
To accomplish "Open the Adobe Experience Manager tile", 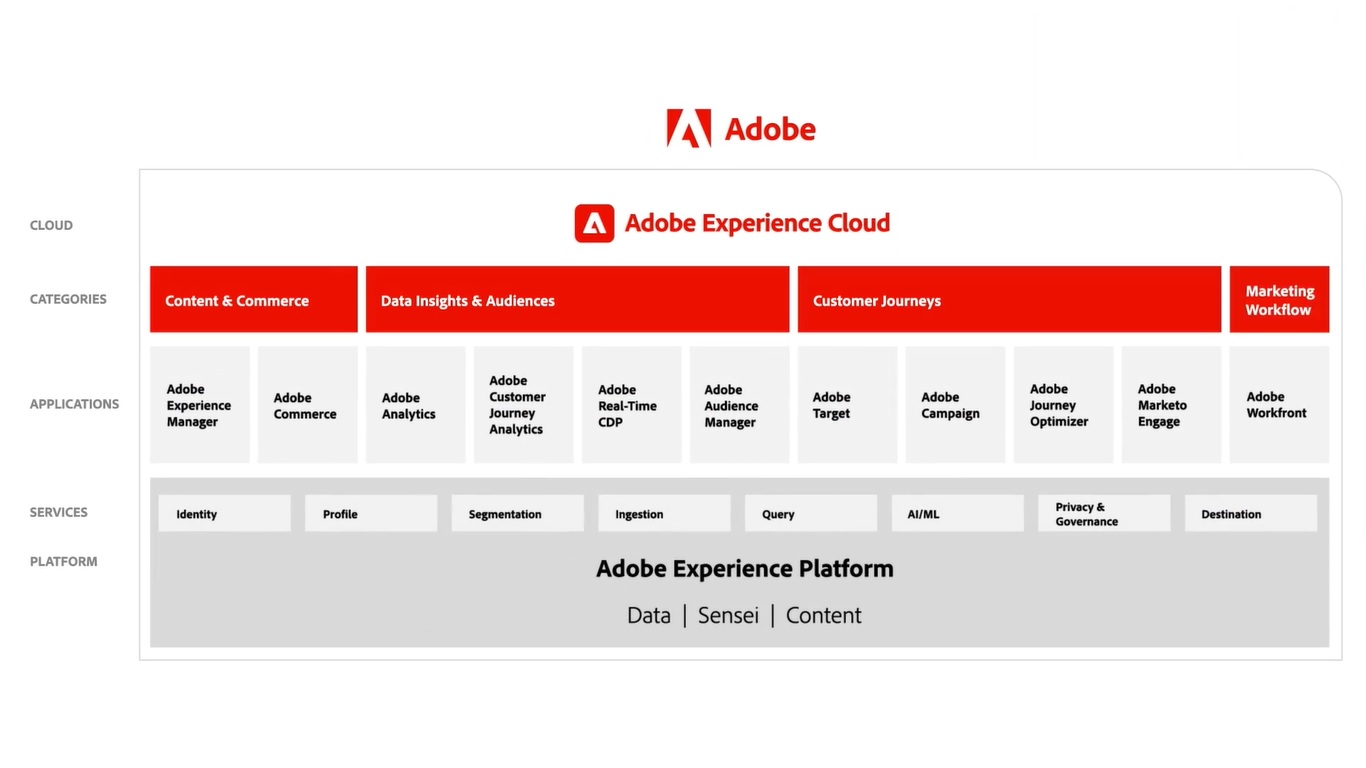I will click(200, 405).
